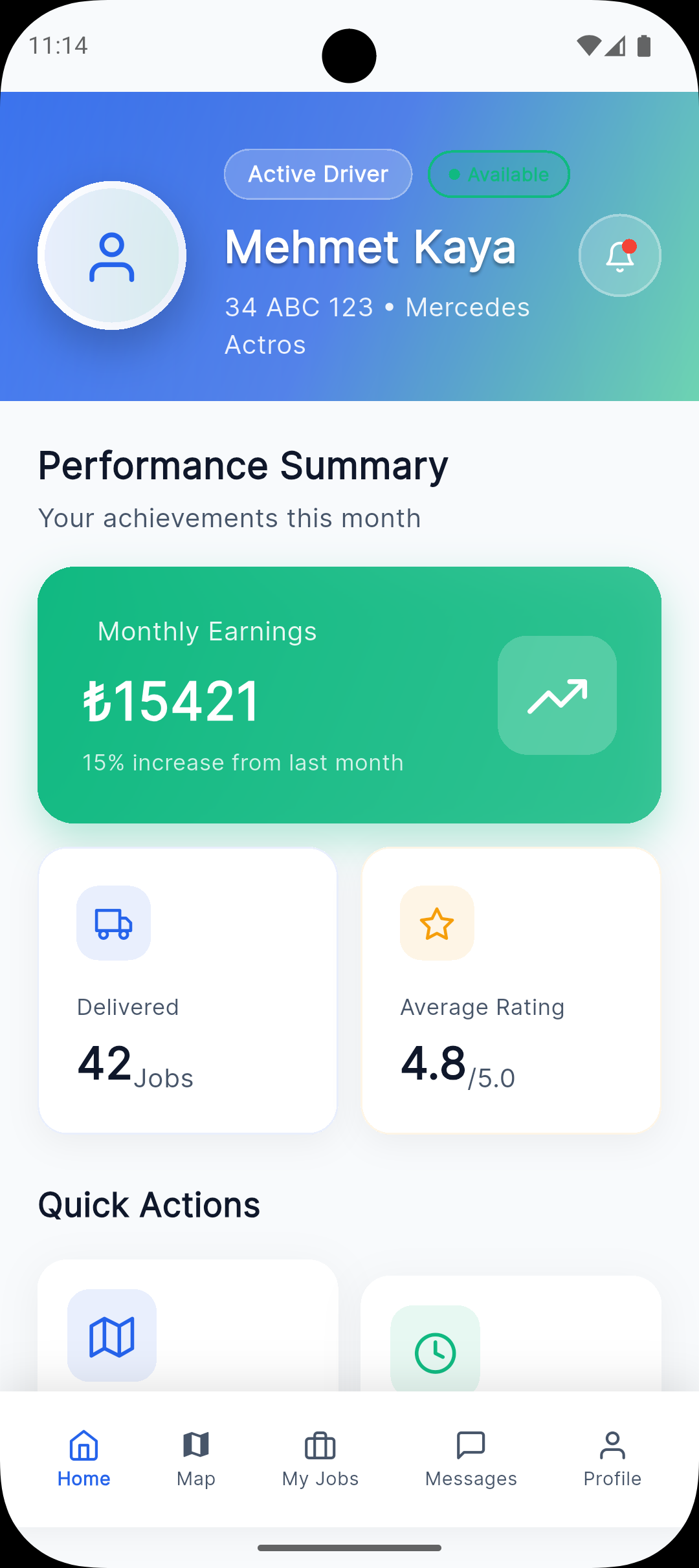
Task: Open the Average Rating card
Action: point(511,990)
